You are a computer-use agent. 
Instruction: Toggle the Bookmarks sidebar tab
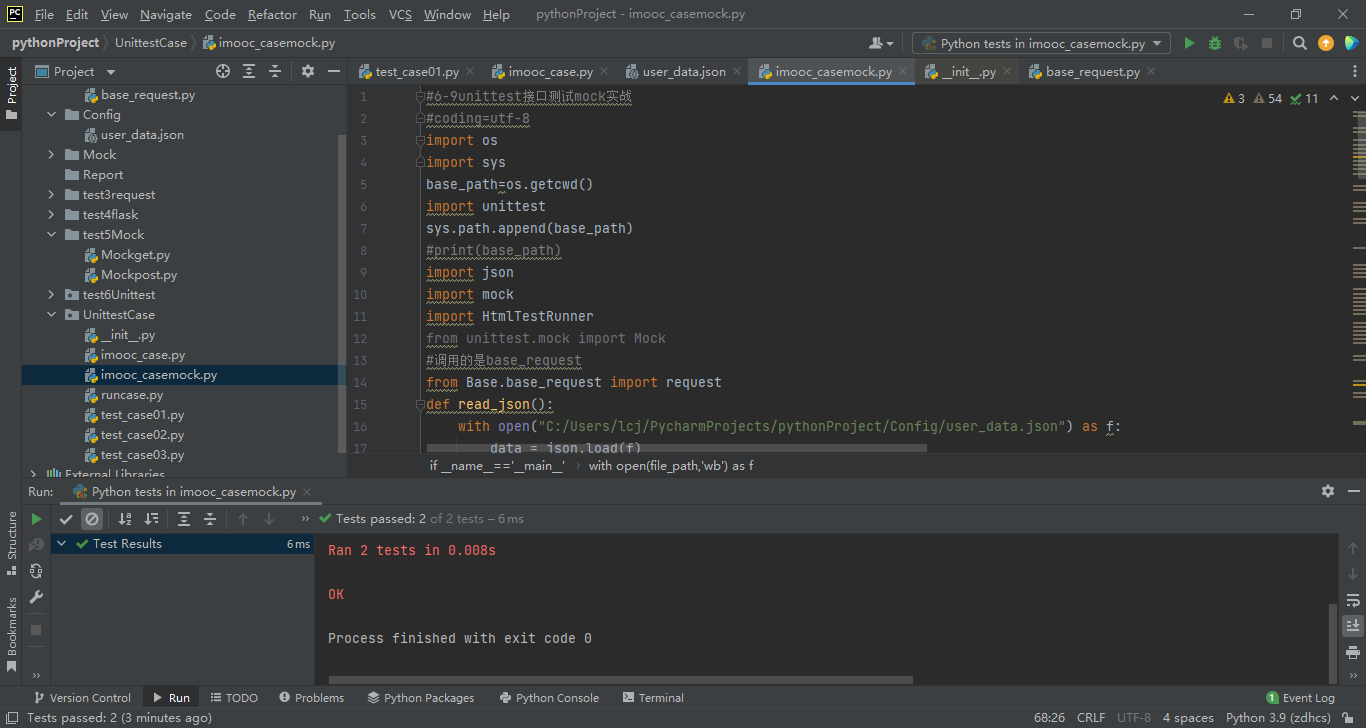[x=12, y=634]
